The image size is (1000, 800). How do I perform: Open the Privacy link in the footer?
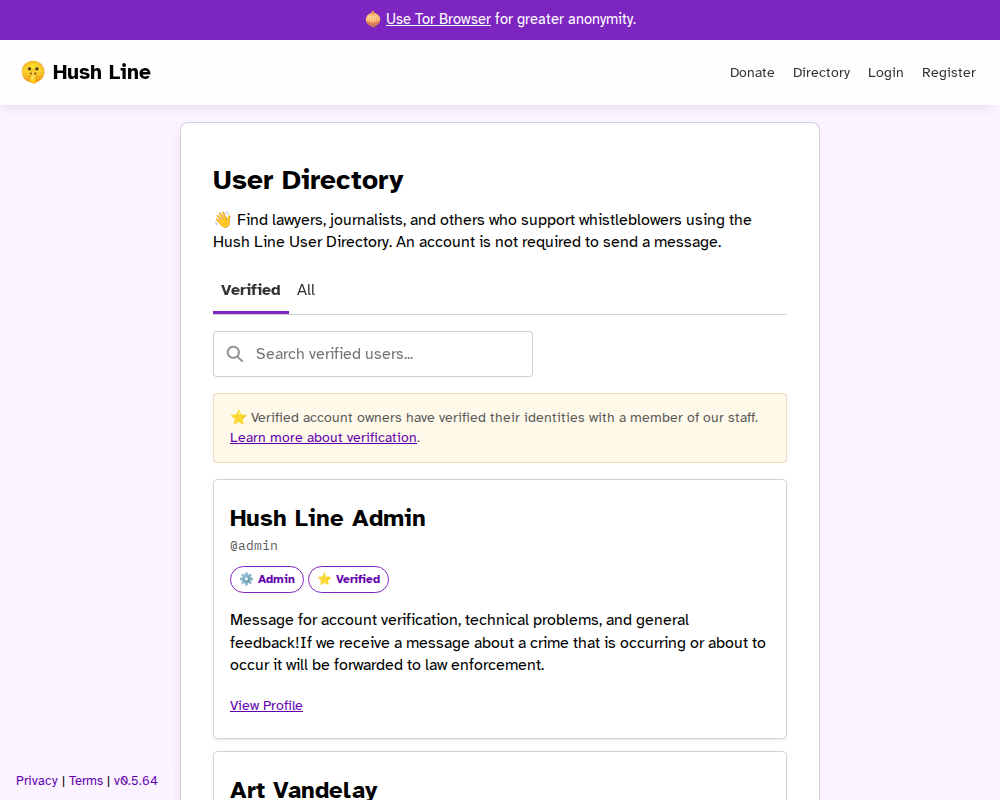point(37,781)
